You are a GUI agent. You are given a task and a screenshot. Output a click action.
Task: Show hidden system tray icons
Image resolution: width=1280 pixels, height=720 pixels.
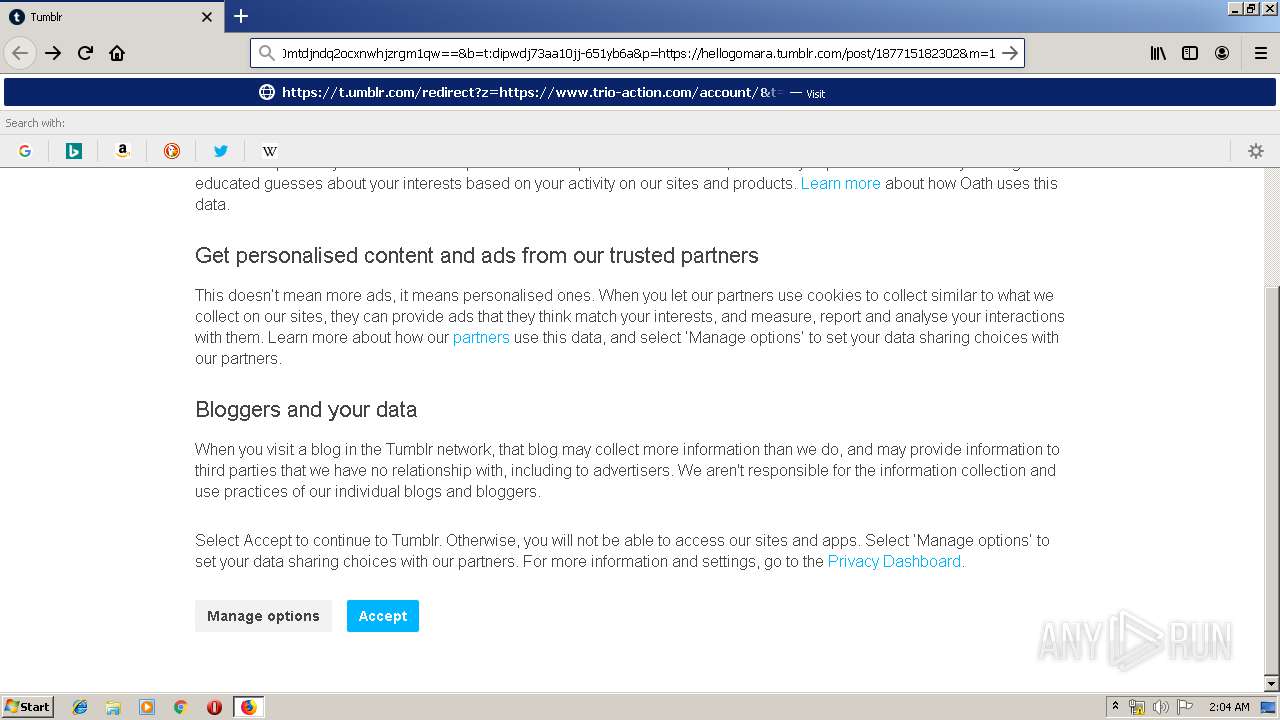(1116, 707)
